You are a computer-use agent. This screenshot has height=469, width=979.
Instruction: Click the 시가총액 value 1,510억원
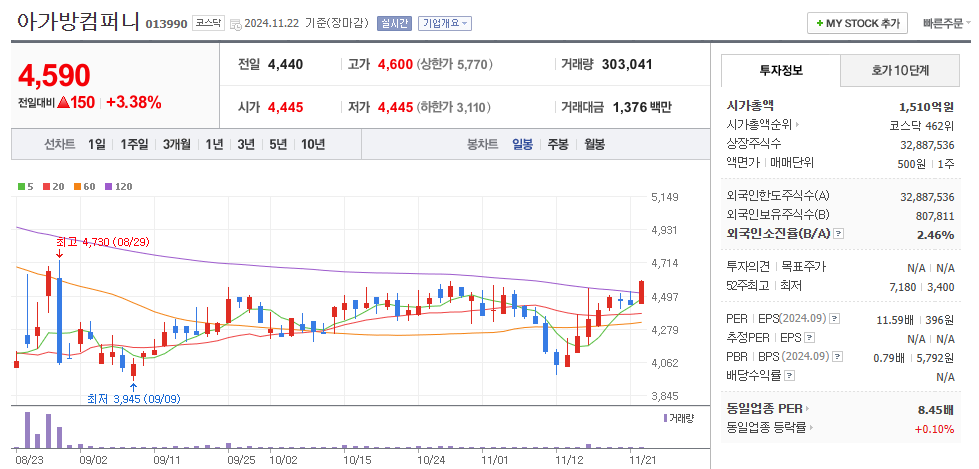point(927,107)
